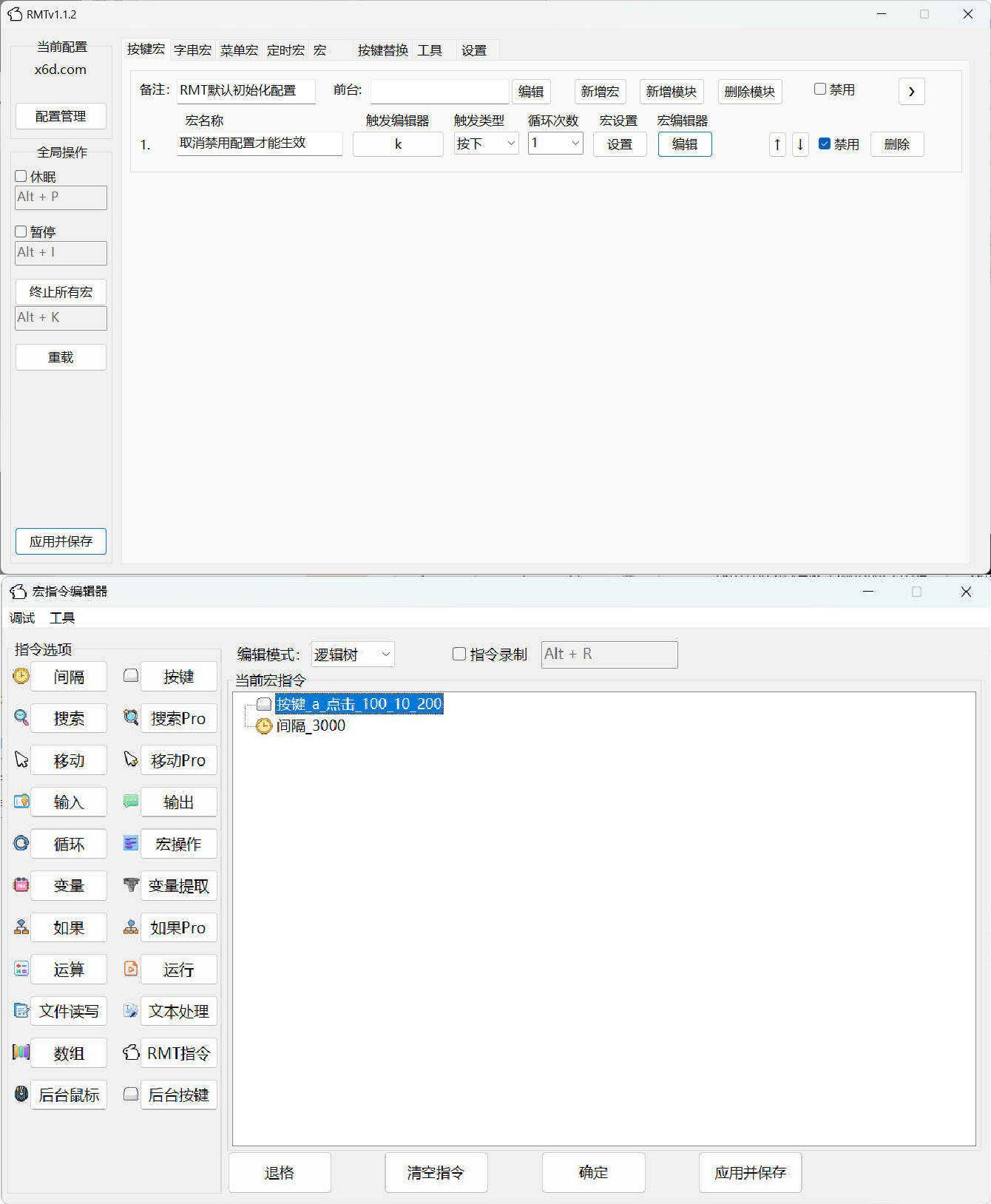Click the keyboard key icon beside 按键

point(131,675)
